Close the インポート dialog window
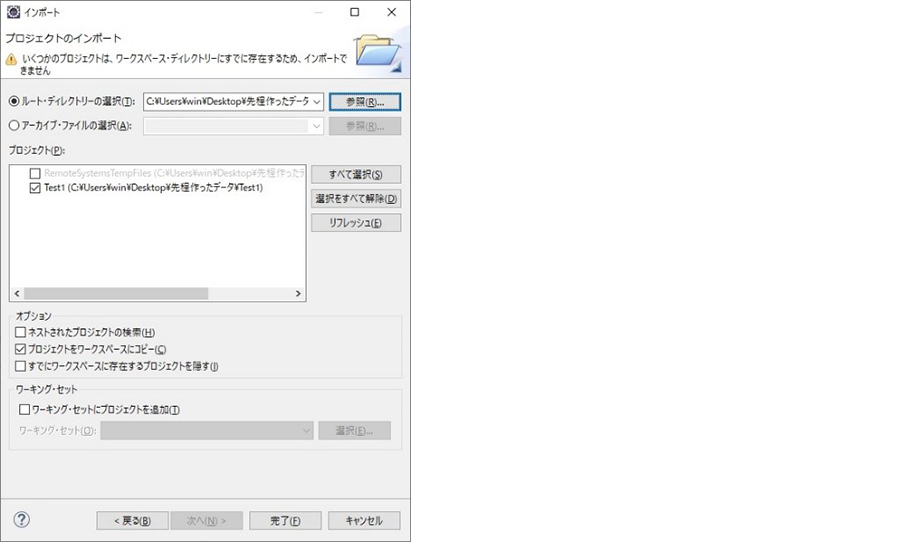 [391, 12]
